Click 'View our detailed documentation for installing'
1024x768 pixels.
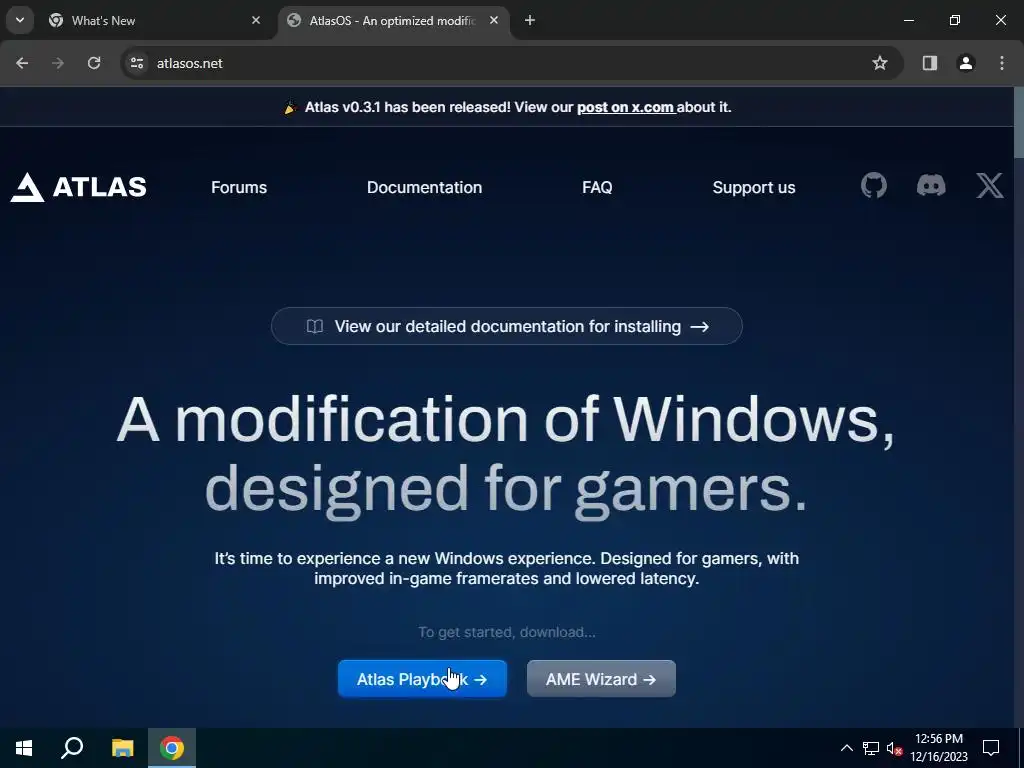coord(507,326)
